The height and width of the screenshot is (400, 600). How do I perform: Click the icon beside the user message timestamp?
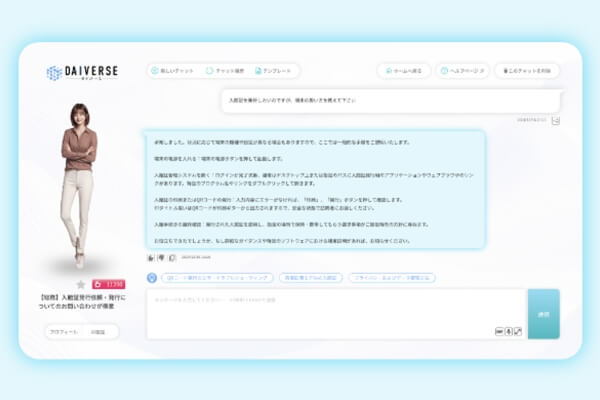point(556,121)
